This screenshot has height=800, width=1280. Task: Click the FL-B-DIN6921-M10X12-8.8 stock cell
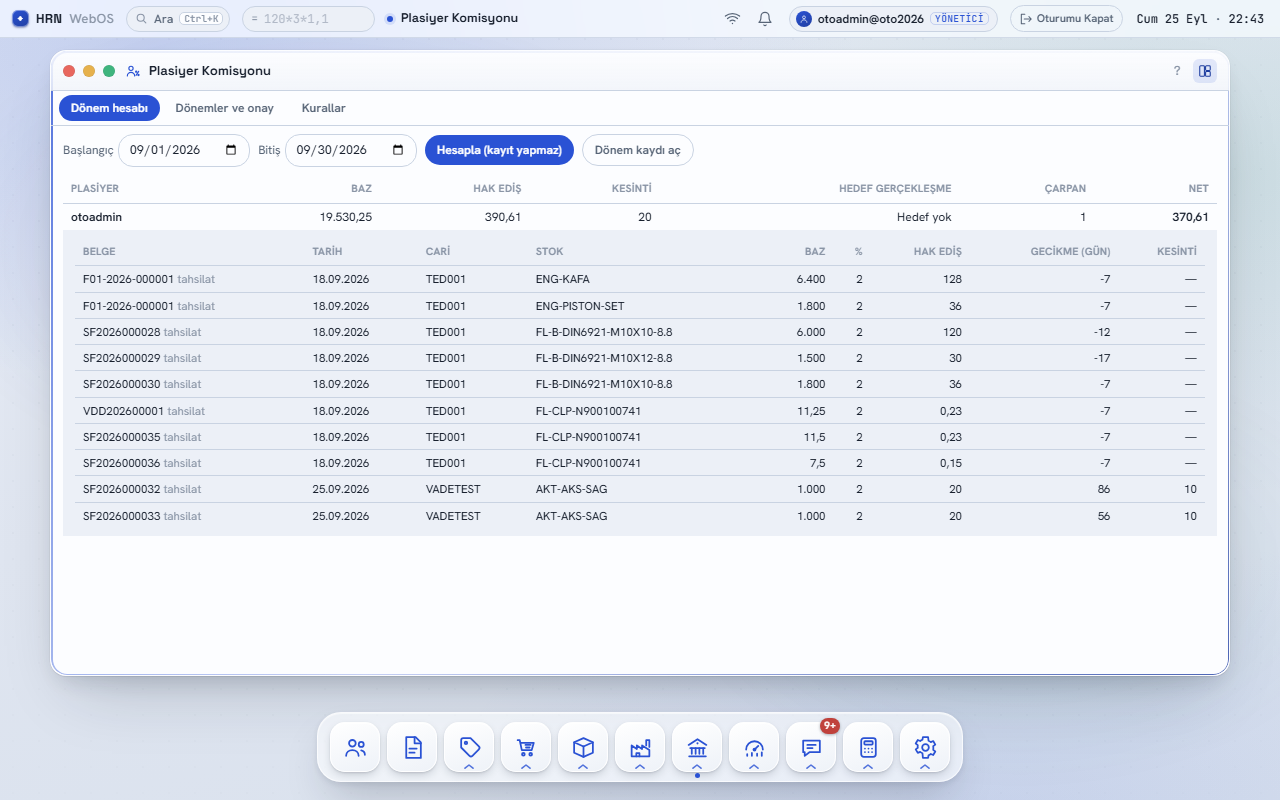click(604, 358)
